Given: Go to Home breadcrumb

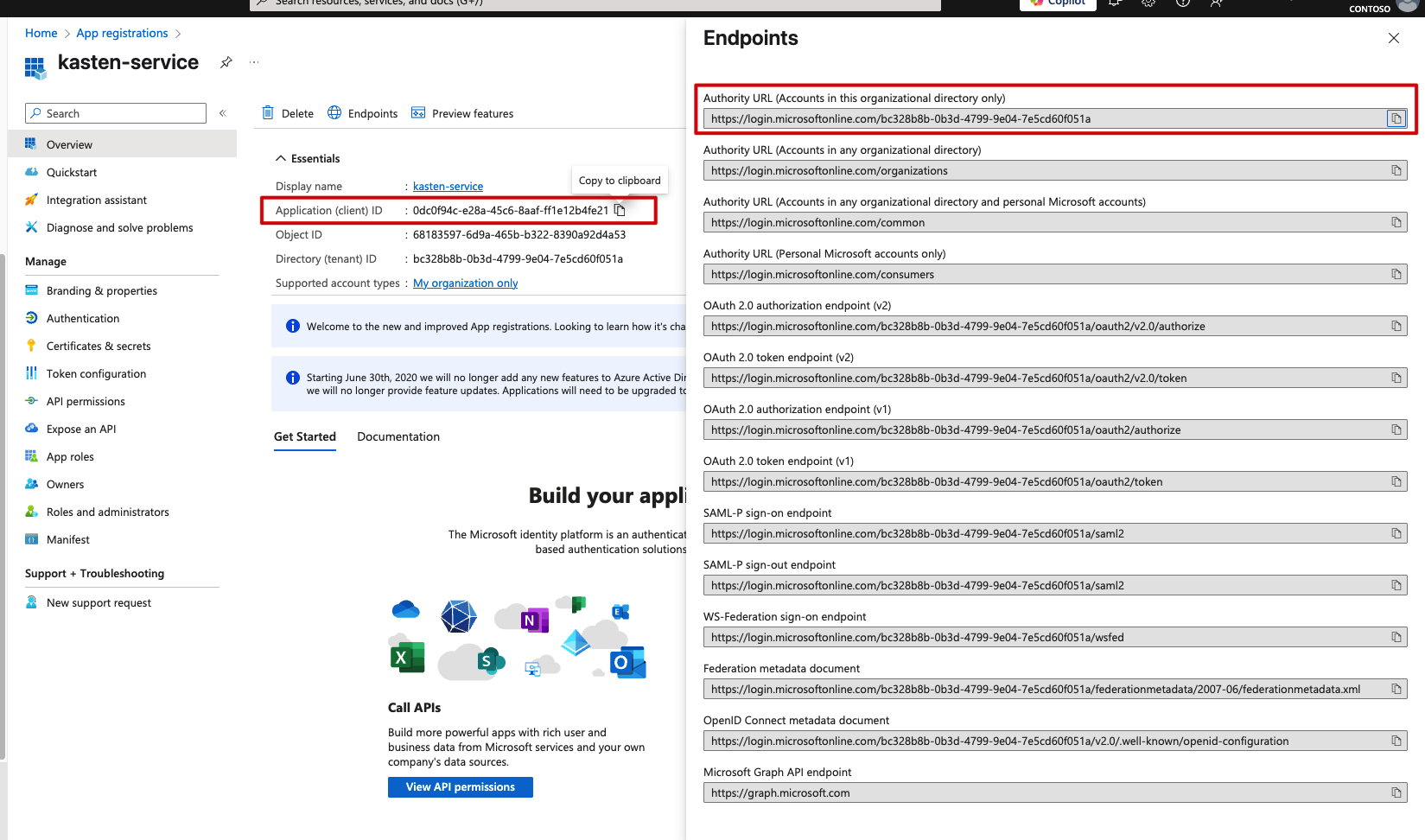Looking at the screenshot, I should (x=41, y=33).
